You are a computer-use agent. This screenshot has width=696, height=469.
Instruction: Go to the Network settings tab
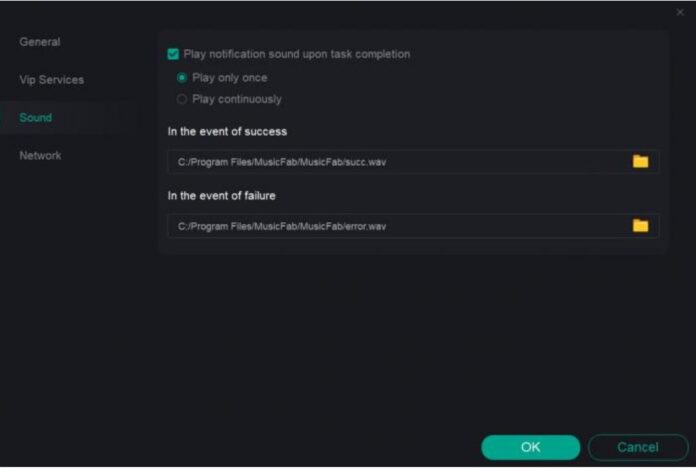(40, 156)
